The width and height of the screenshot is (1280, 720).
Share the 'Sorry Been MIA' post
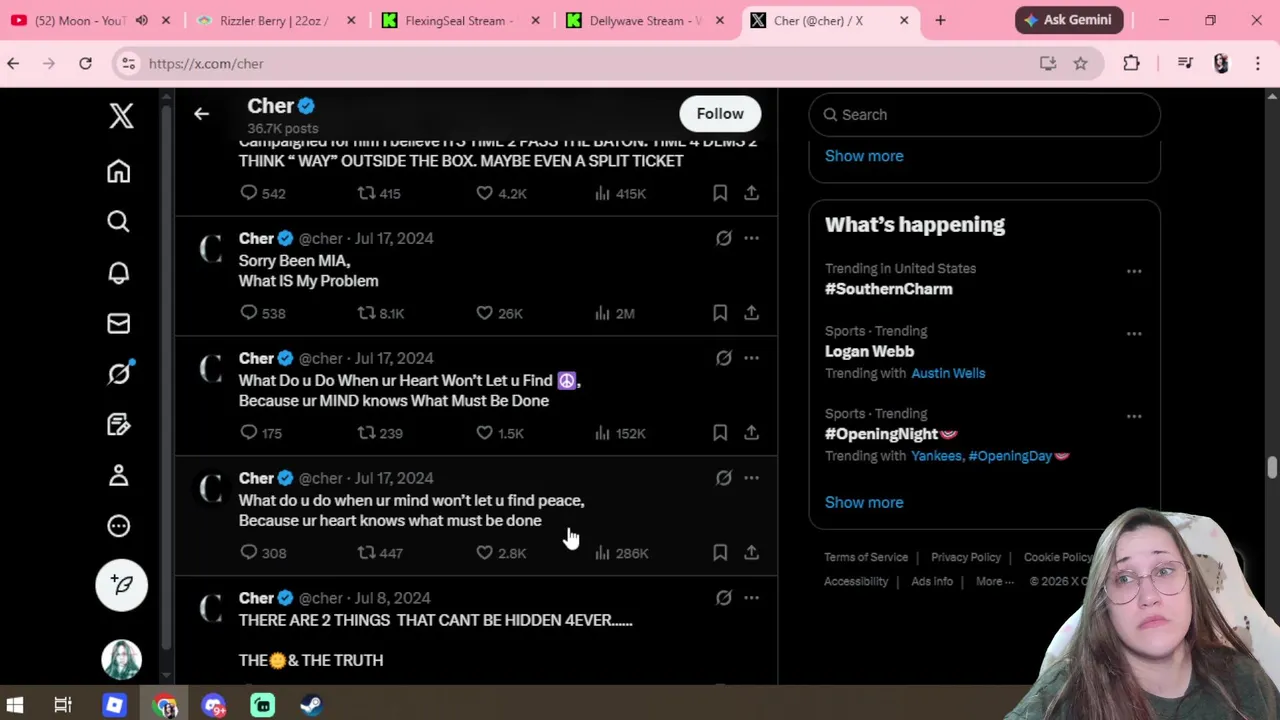tap(751, 313)
